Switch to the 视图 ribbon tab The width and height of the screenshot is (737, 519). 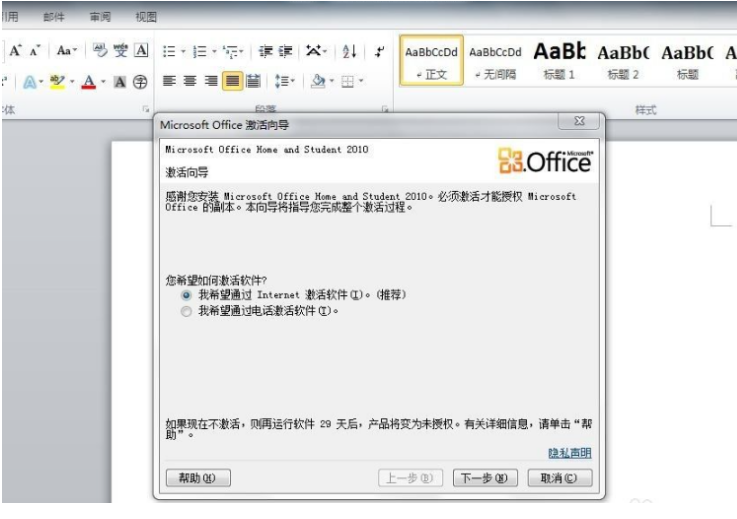(x=146, y=17)
